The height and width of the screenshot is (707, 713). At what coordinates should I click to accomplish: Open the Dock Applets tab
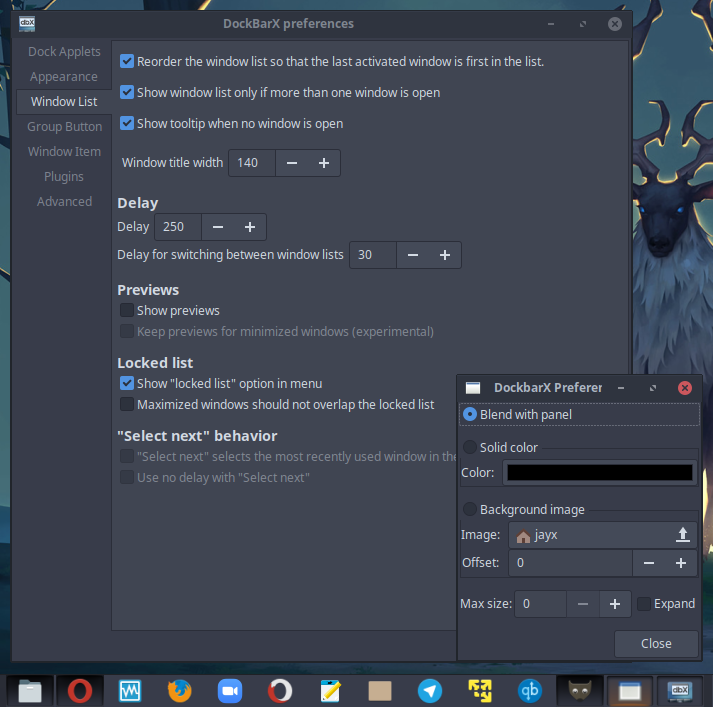(x=64, y=51)
